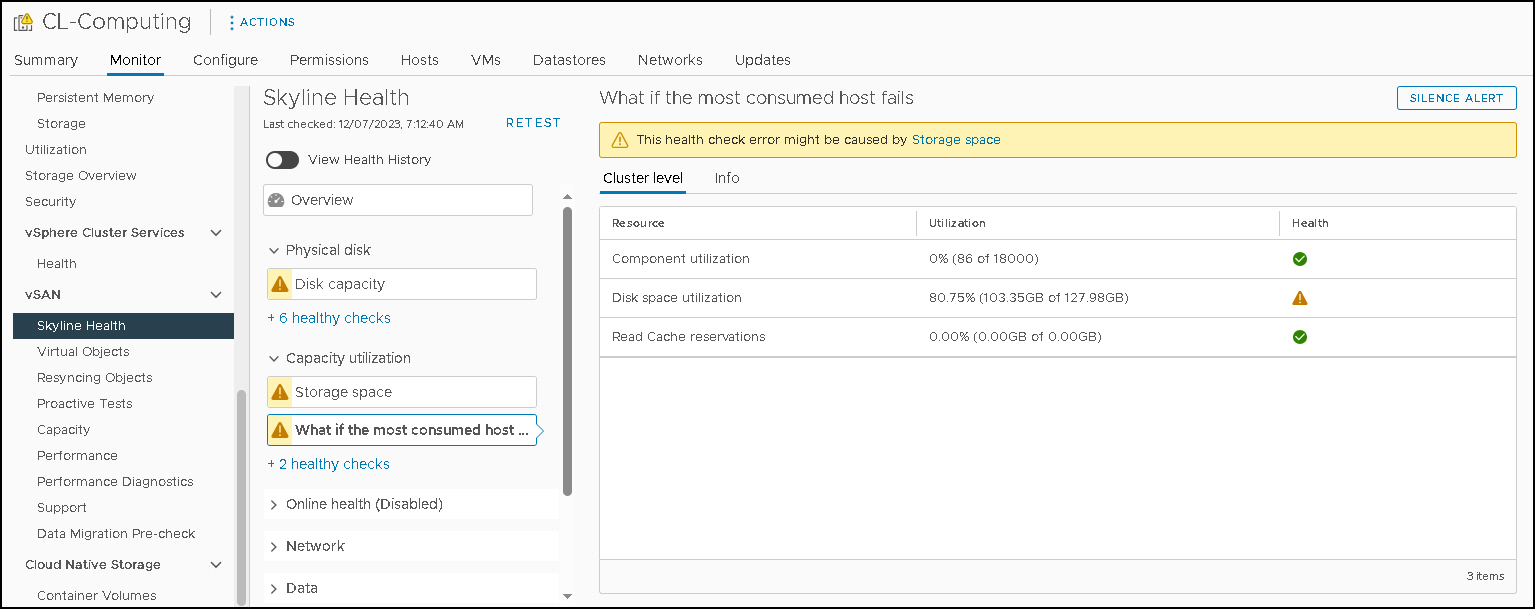Image resolution: width=1535 pixels, height=609 pixels.
Task: Open the Storage space link in banner
Action: [x=955, y=140]
